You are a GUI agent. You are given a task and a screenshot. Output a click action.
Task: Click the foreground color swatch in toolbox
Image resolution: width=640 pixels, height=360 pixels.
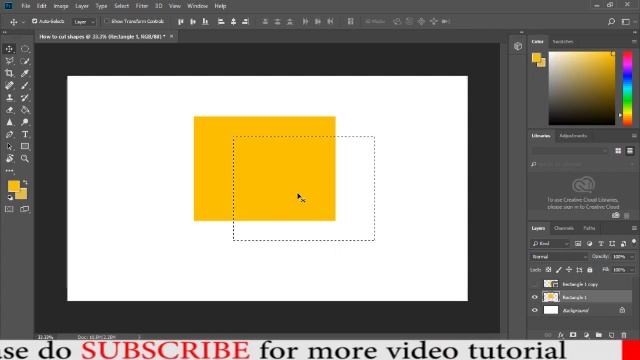tap(13, 187)
